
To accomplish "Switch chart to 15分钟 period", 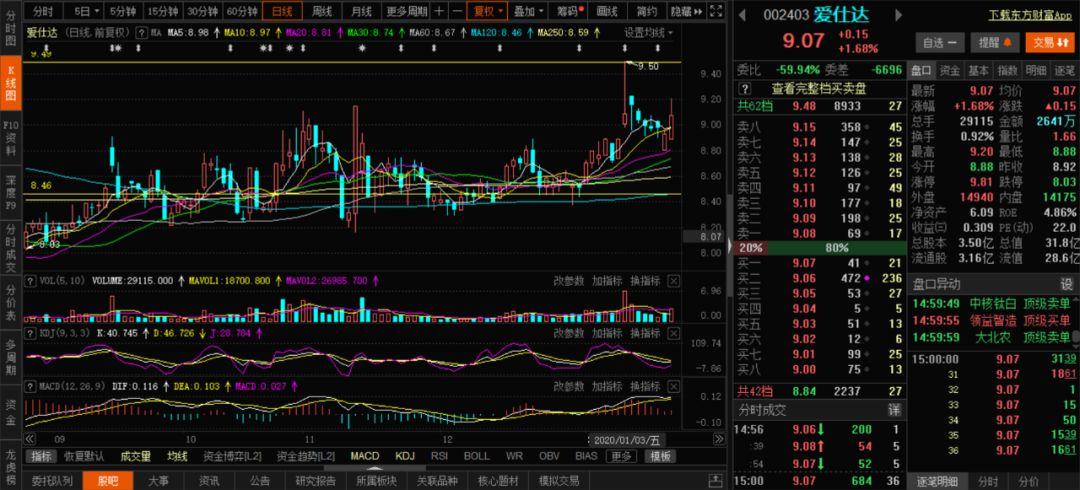I will pyautogui.click(x=163, y=11).
